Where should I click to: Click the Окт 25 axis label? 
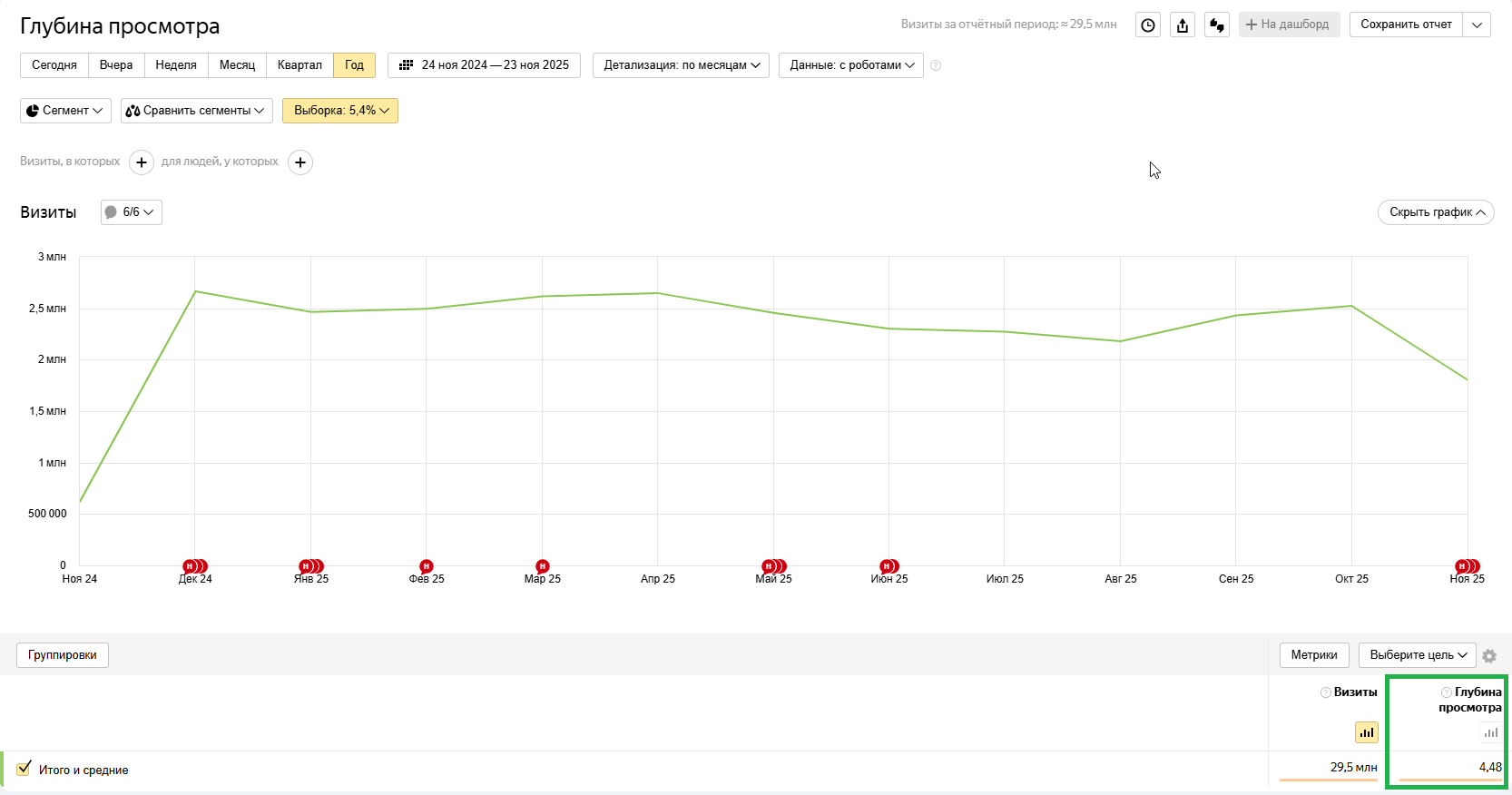1351,579
